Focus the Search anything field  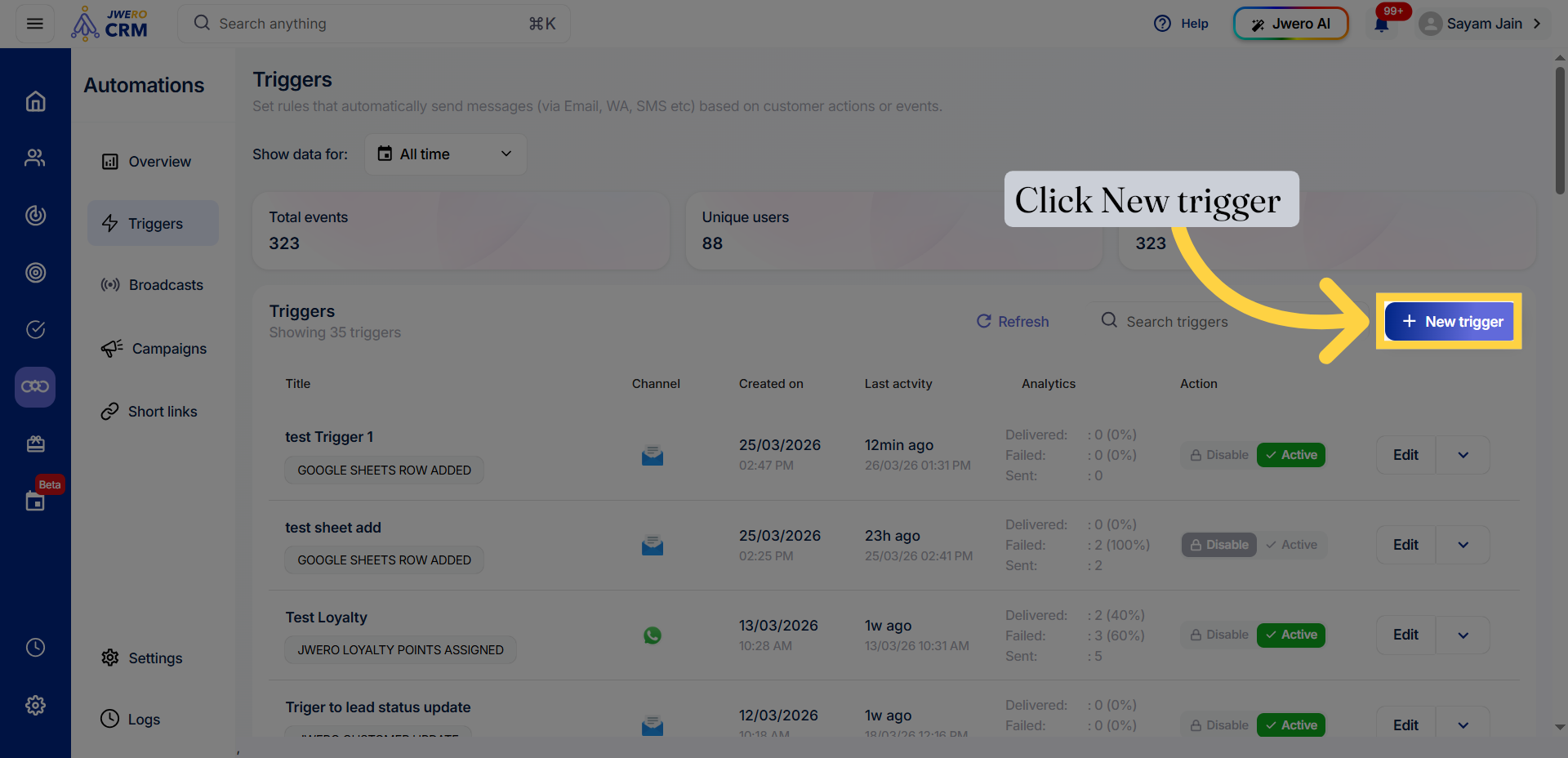(x=374, y=24)
